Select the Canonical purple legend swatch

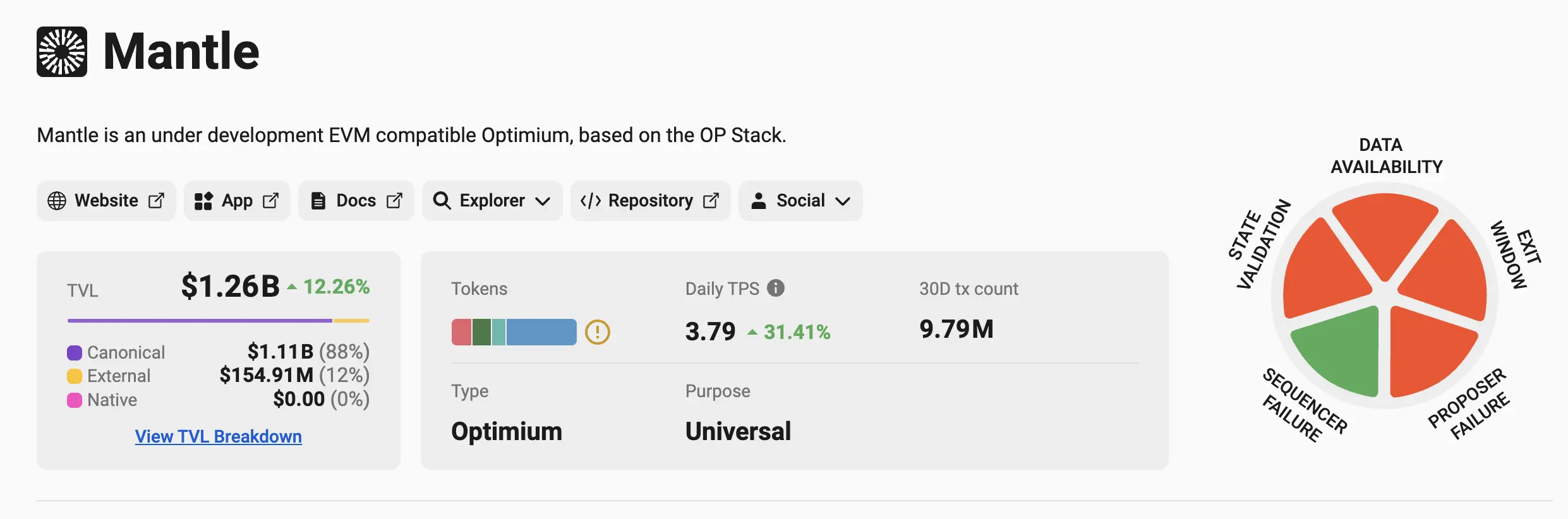coord(75,352)
